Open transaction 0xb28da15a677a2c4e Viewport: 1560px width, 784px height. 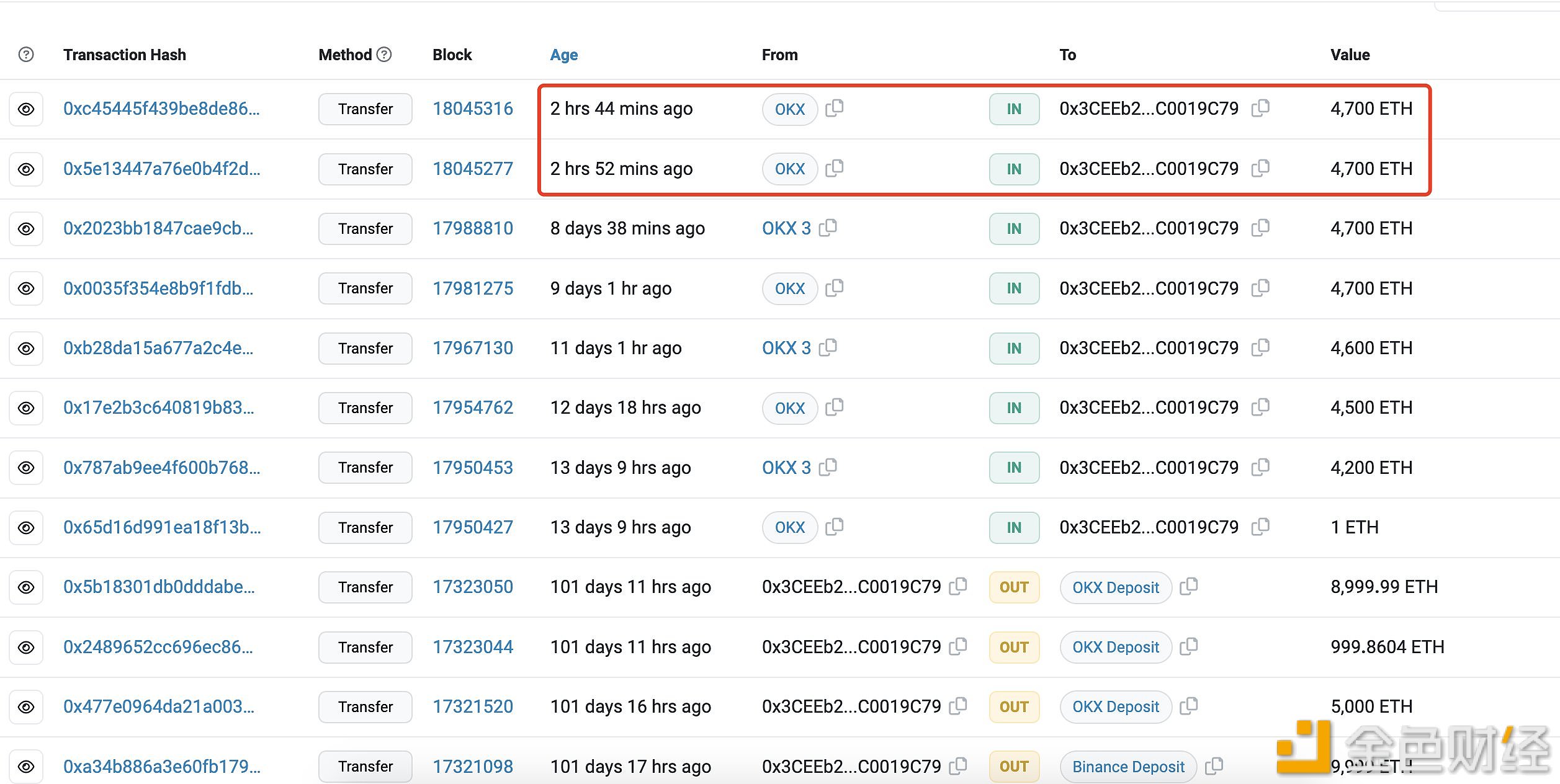tap(158, 348)
